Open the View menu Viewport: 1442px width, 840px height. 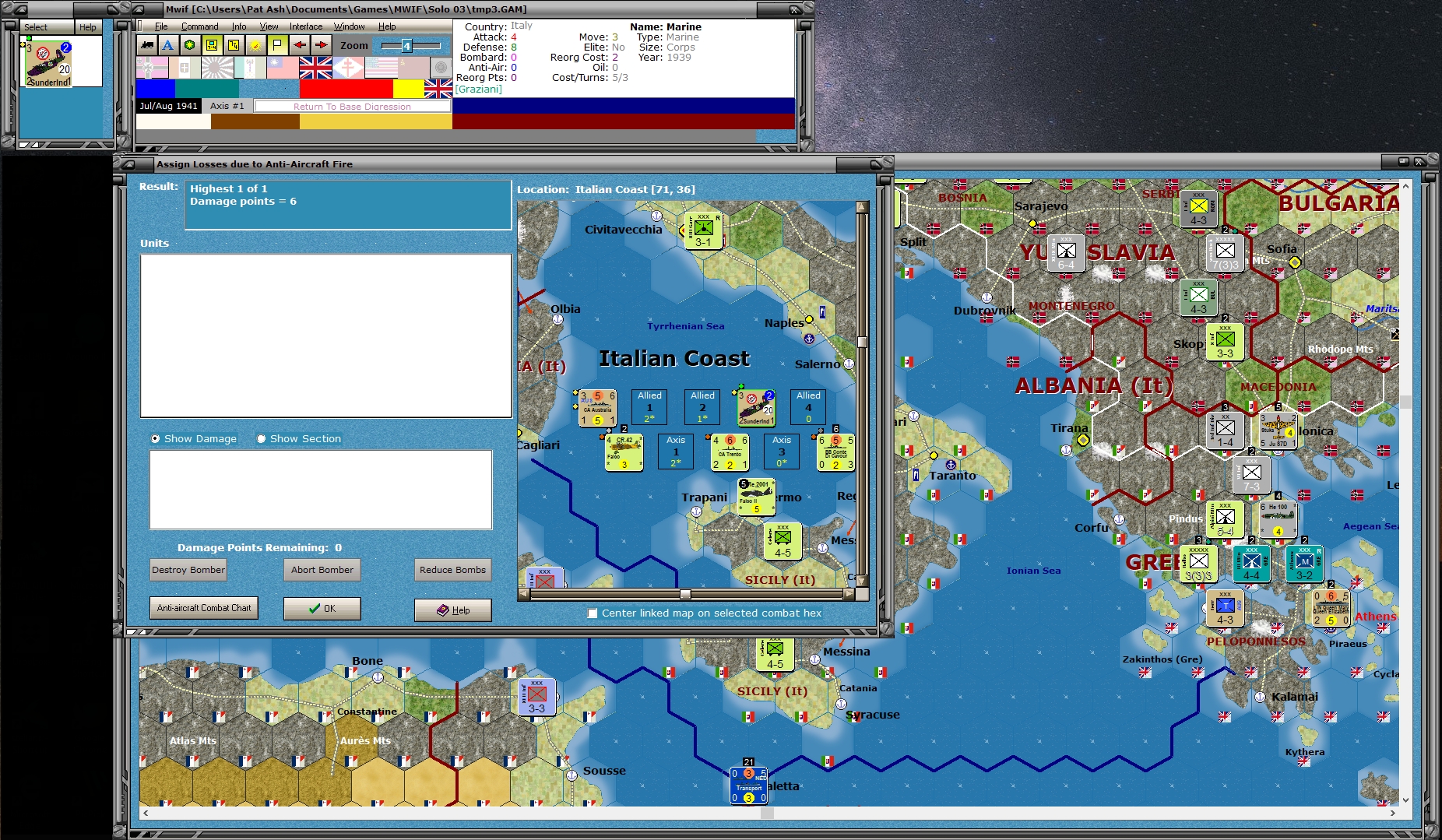point(269,26)
